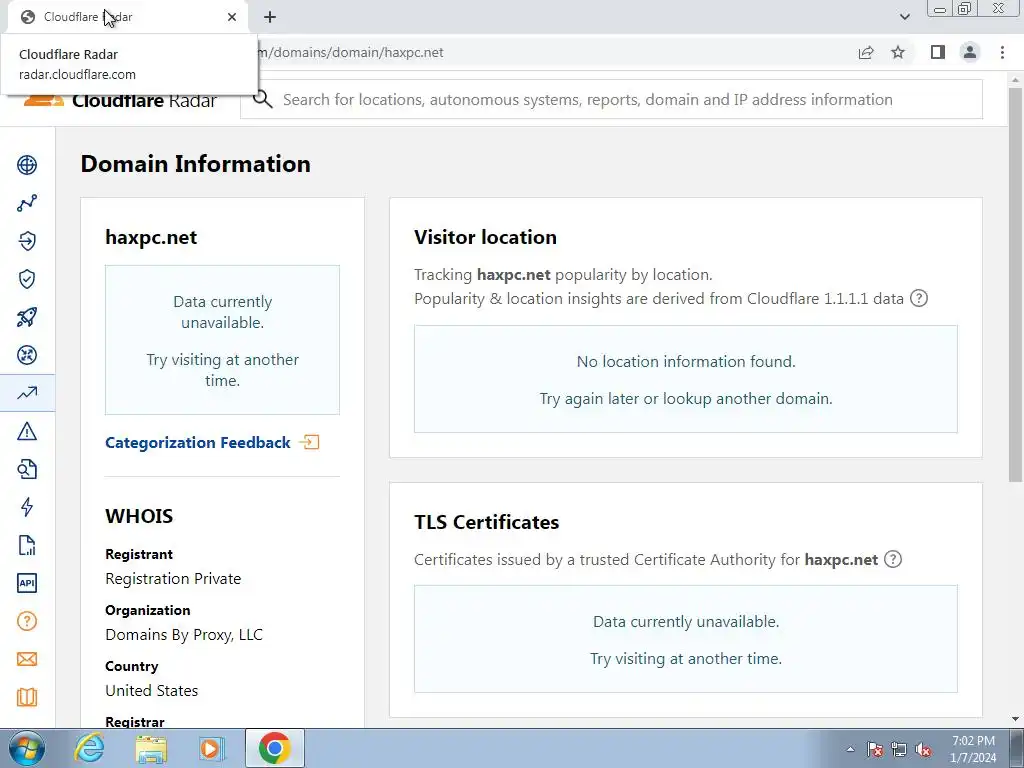This screenshot has height=768, width=1024.
Task: Open the shield checkmark security icon
Action: pyautogui.click(x=27, y=280)
